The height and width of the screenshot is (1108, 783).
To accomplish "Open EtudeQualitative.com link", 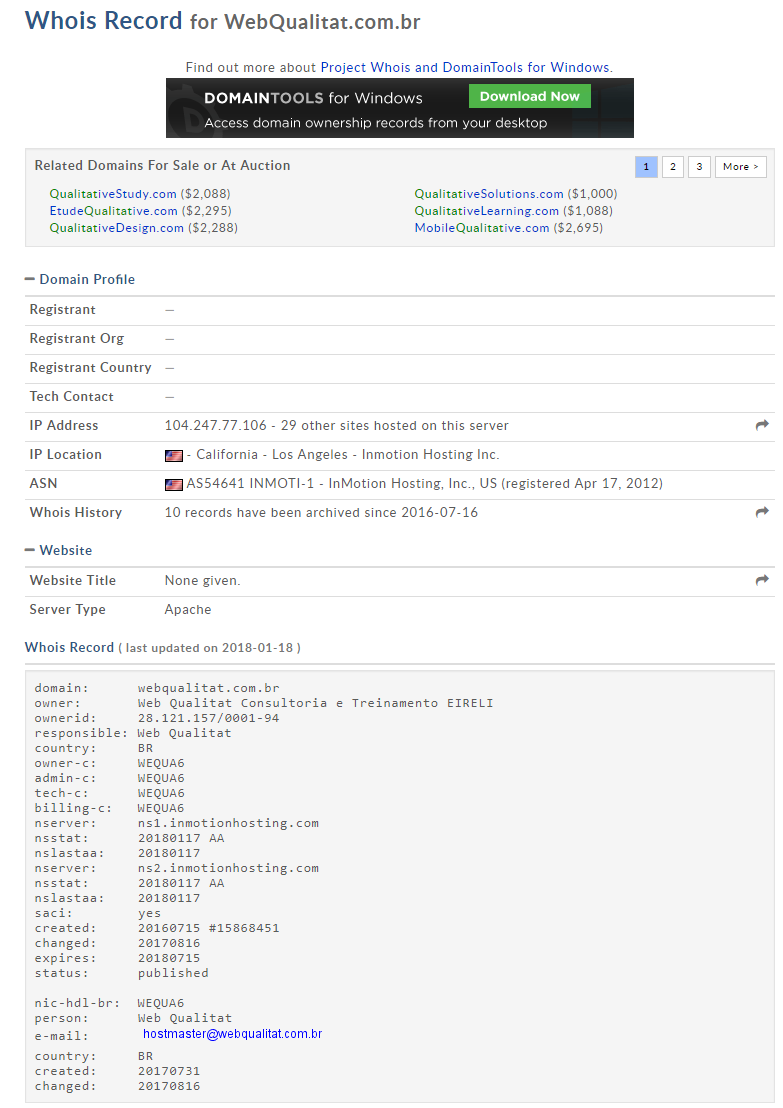I will [x=114, y=211].
